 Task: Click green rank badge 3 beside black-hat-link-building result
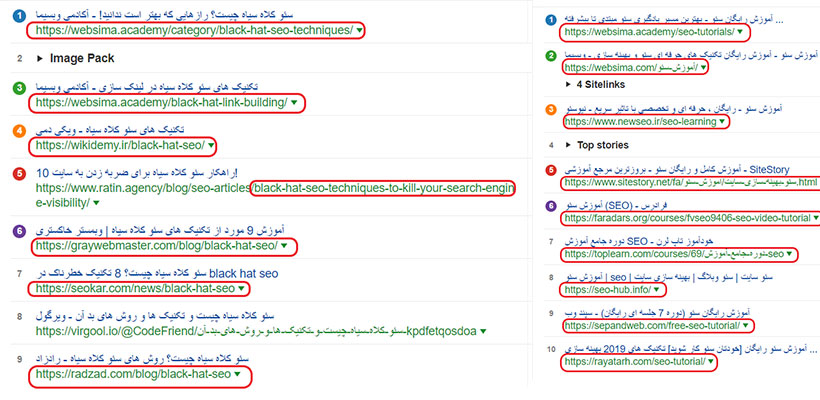coord(20,89)
